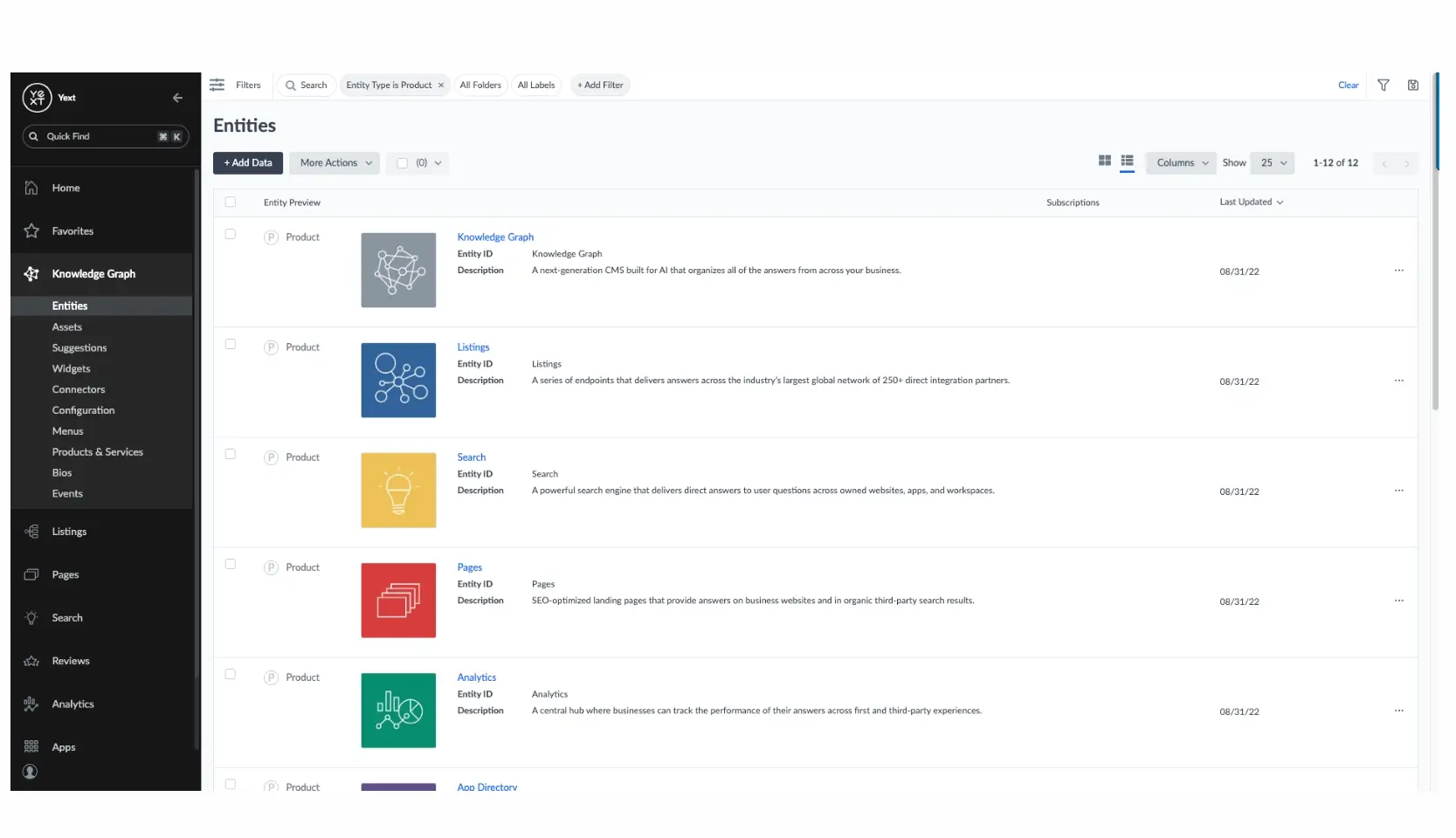This screenshot has width=1456, height=838.
Task: Go to previous page arrow
Action: [x=1384, y=163]
